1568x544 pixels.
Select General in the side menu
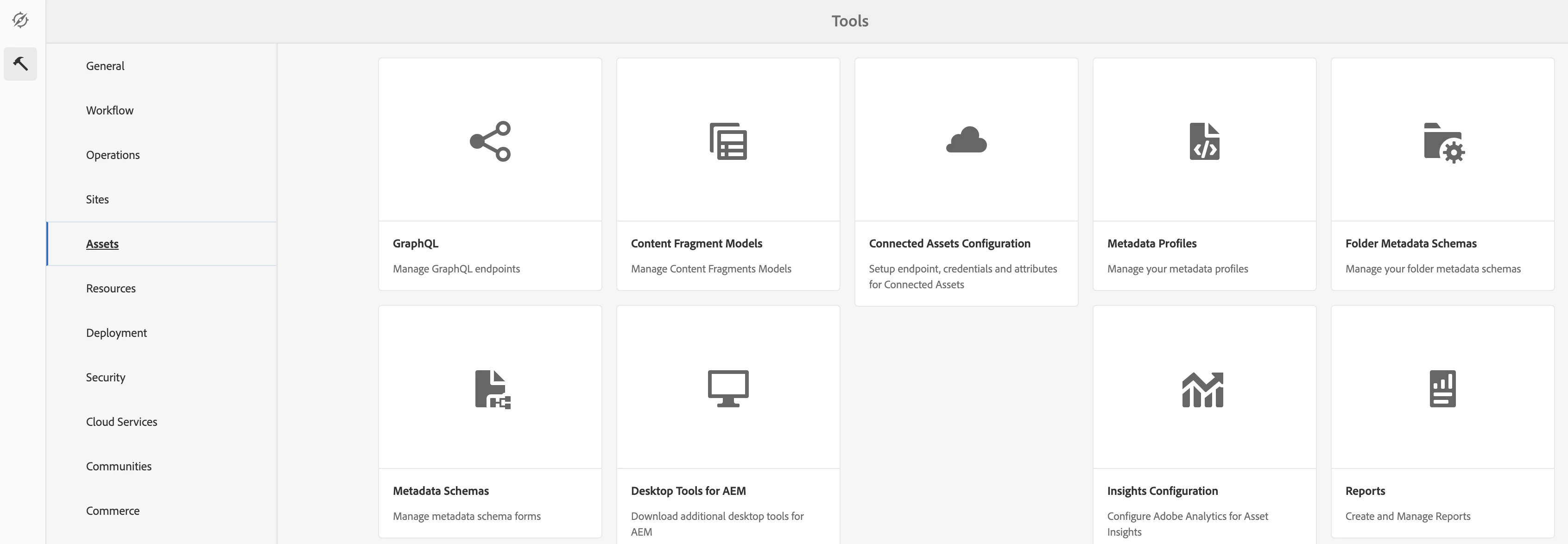point(105,66)
